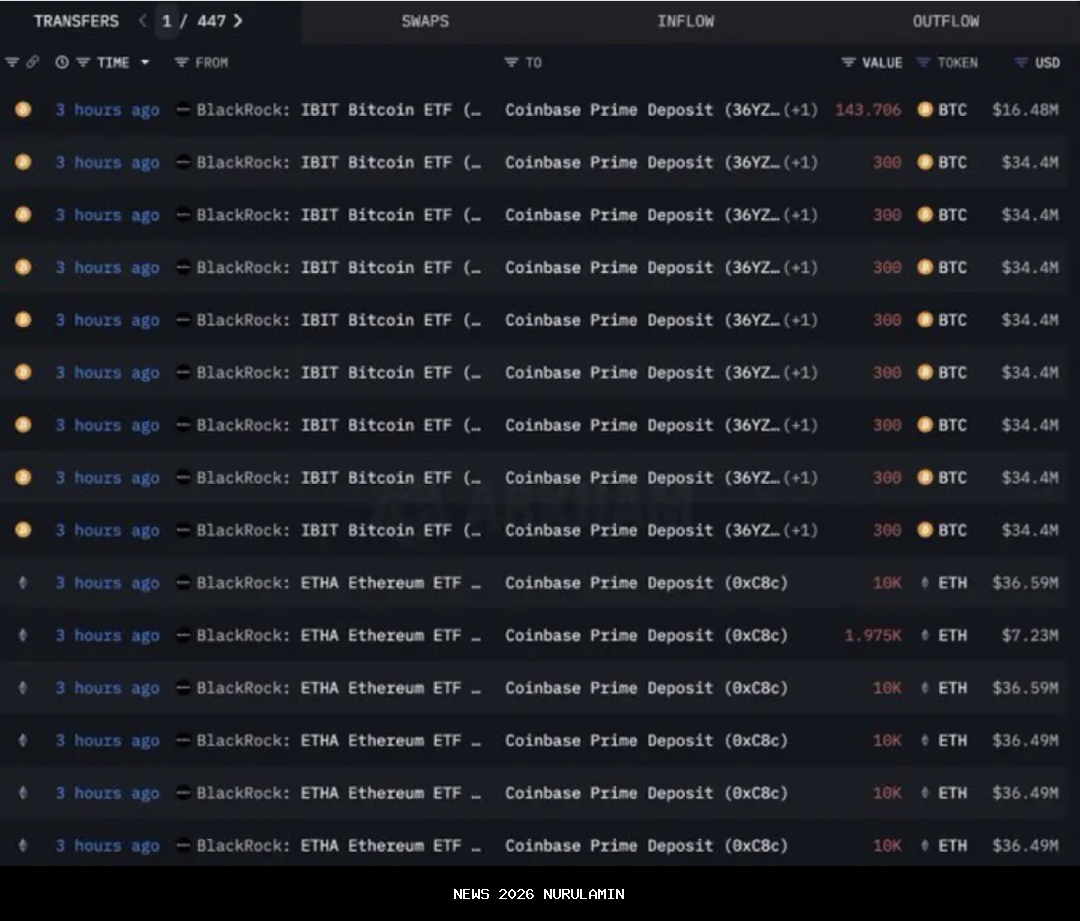Go to next transfers page arrow
Image resolution: width=1080 pixels, height=921 pixels.
pos(238,21)
